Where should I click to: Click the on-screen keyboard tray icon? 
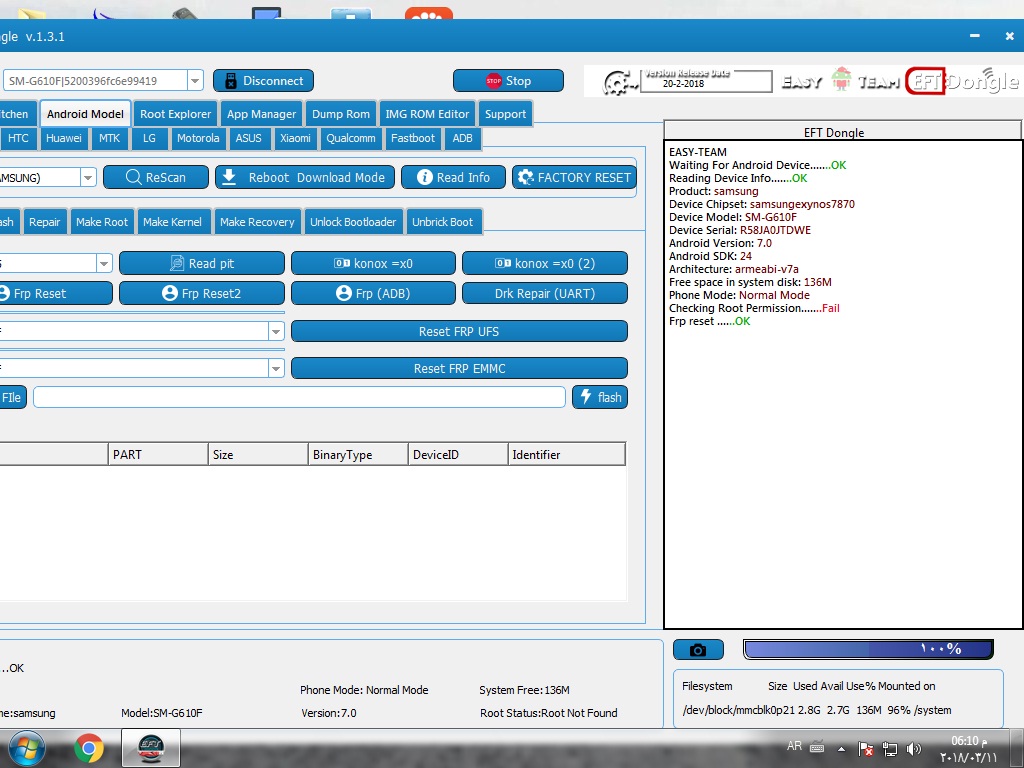point(817,747)
